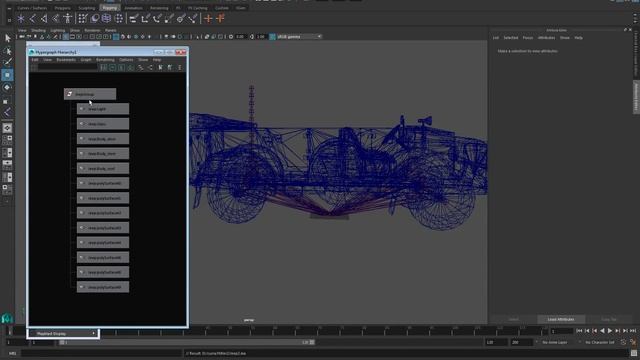
Task: Toggle color management teal icon near gamma
Action: pyautogui.click(x=272, y=37)
